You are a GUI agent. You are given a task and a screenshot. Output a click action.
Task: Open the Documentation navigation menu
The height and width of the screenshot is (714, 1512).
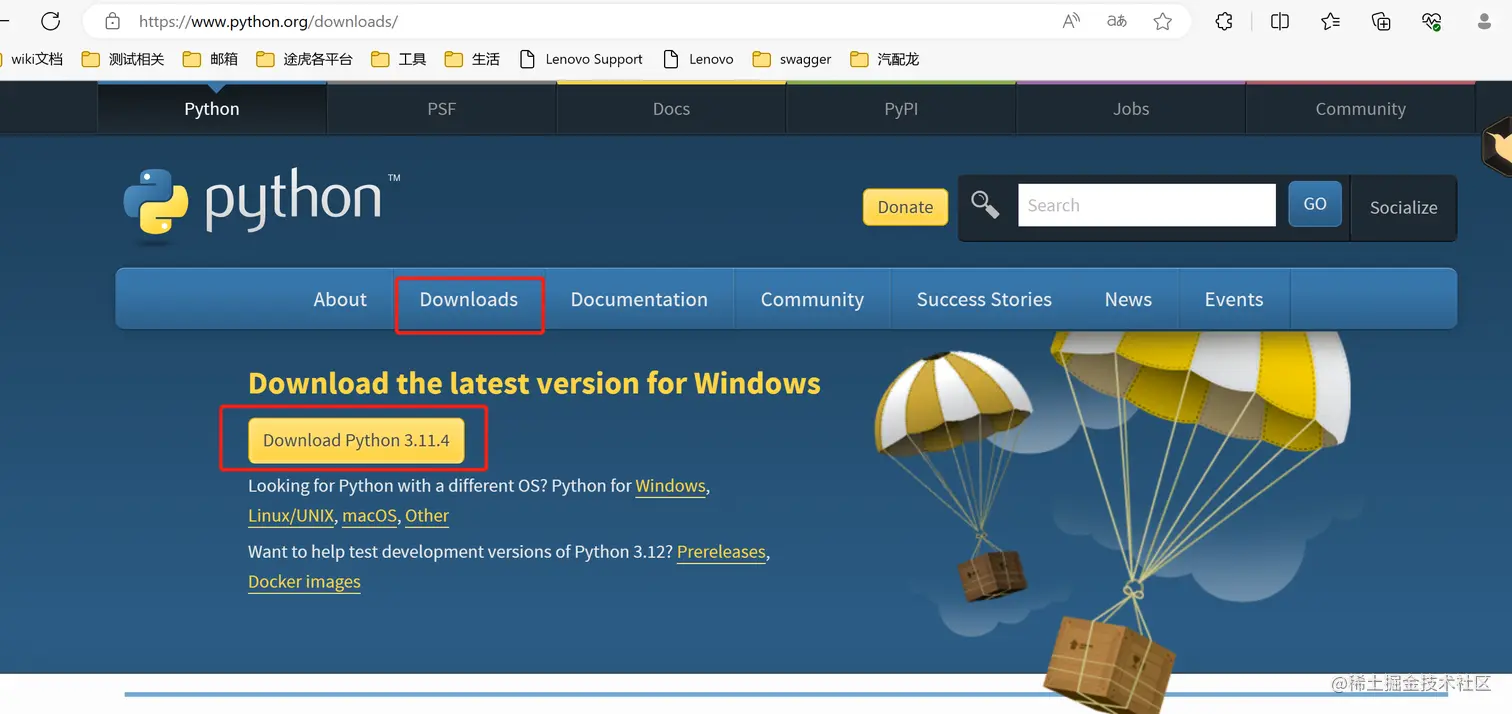click(639, 299)
